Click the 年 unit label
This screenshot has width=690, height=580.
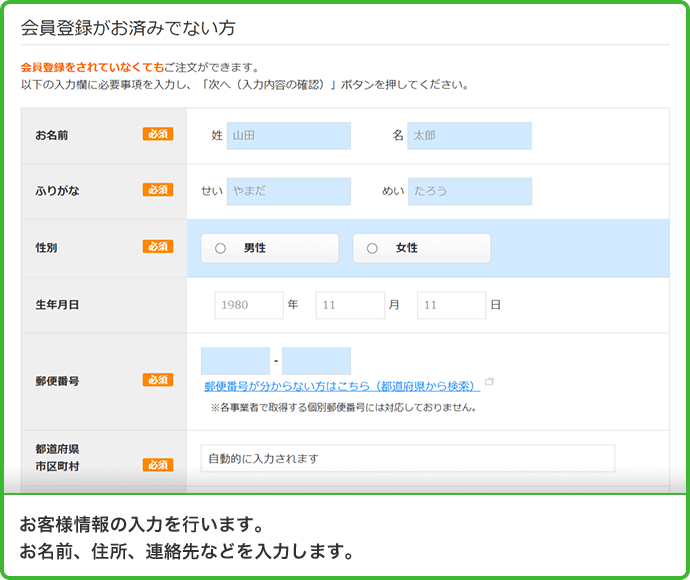pyautogui.click(x=293, y=305)
